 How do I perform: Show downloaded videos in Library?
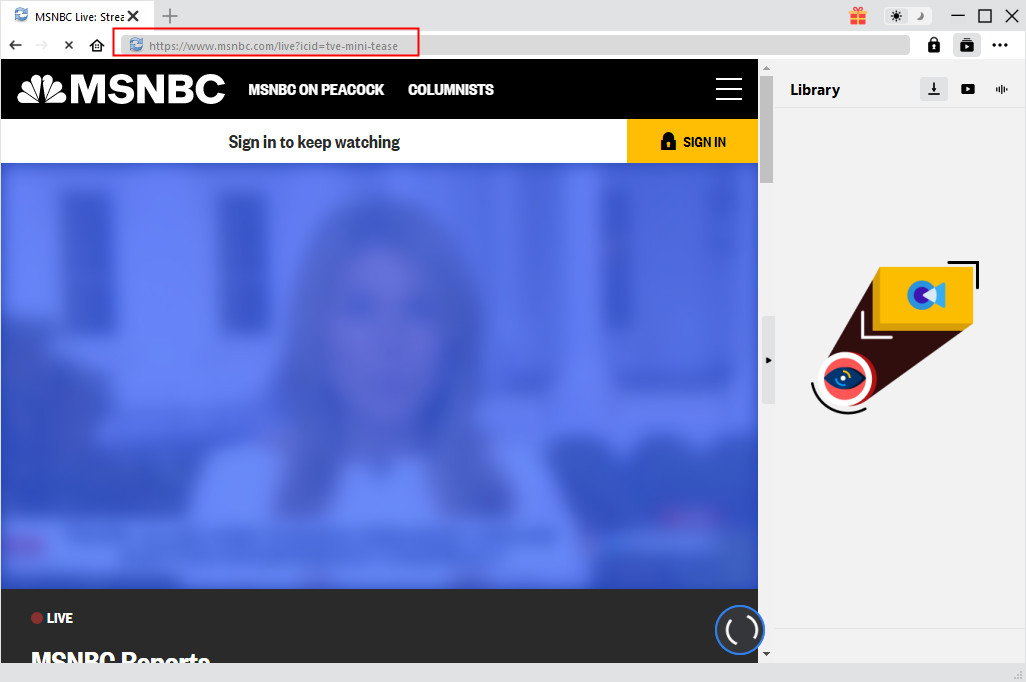(x=967, y=89)
